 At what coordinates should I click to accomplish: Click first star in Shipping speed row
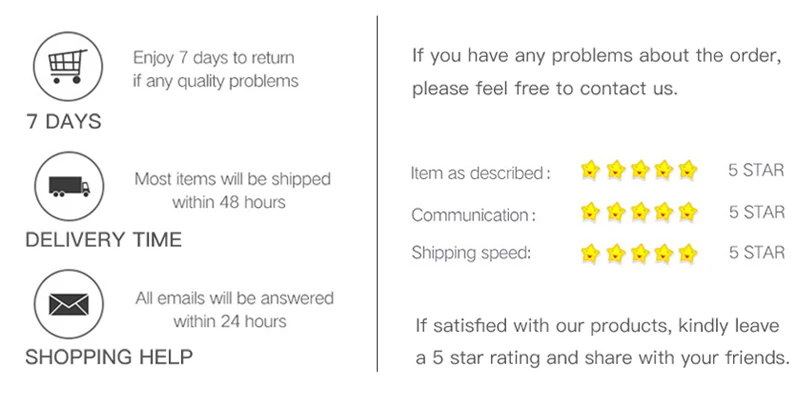point(590,253)
